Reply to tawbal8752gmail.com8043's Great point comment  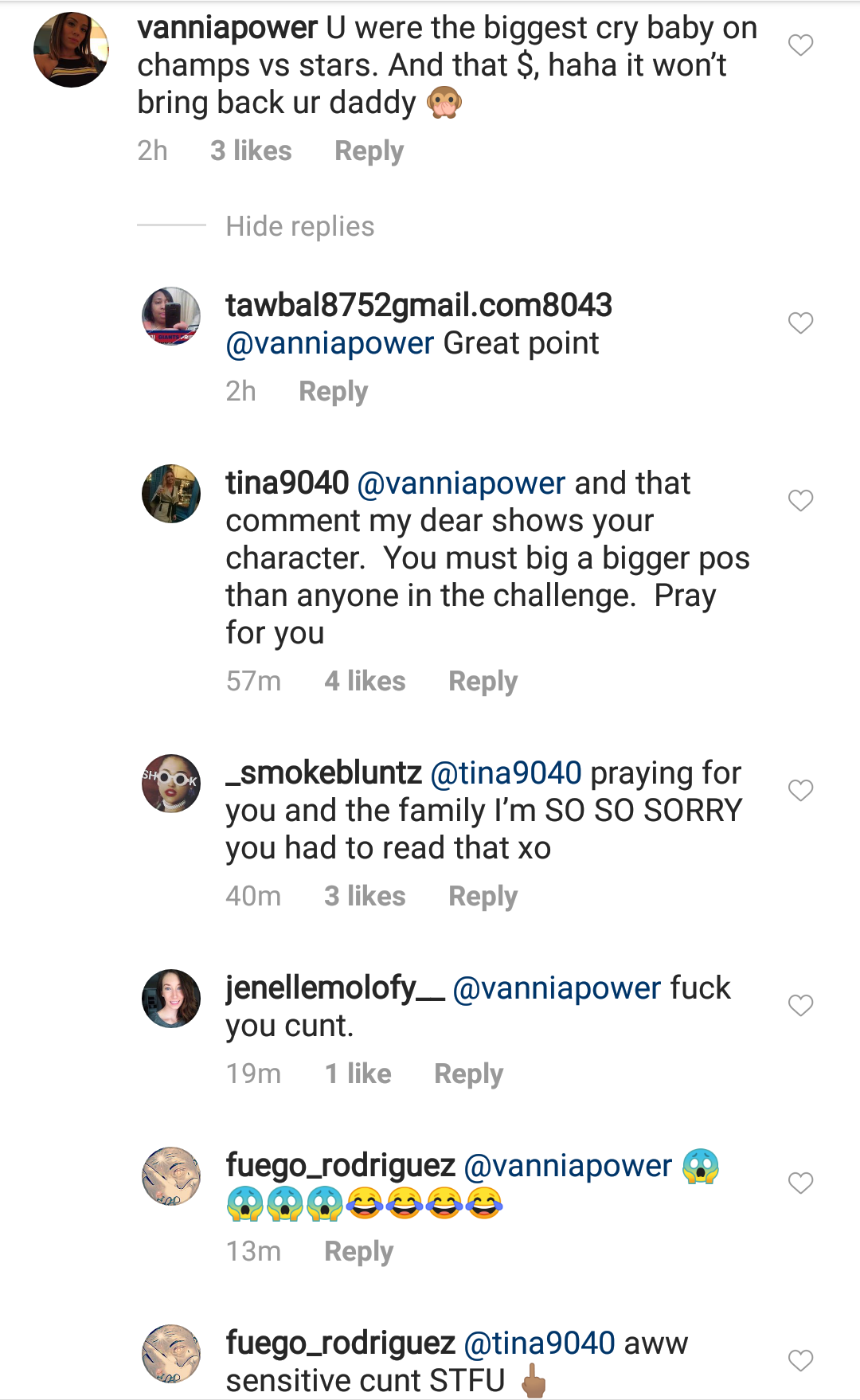[333, 391]
